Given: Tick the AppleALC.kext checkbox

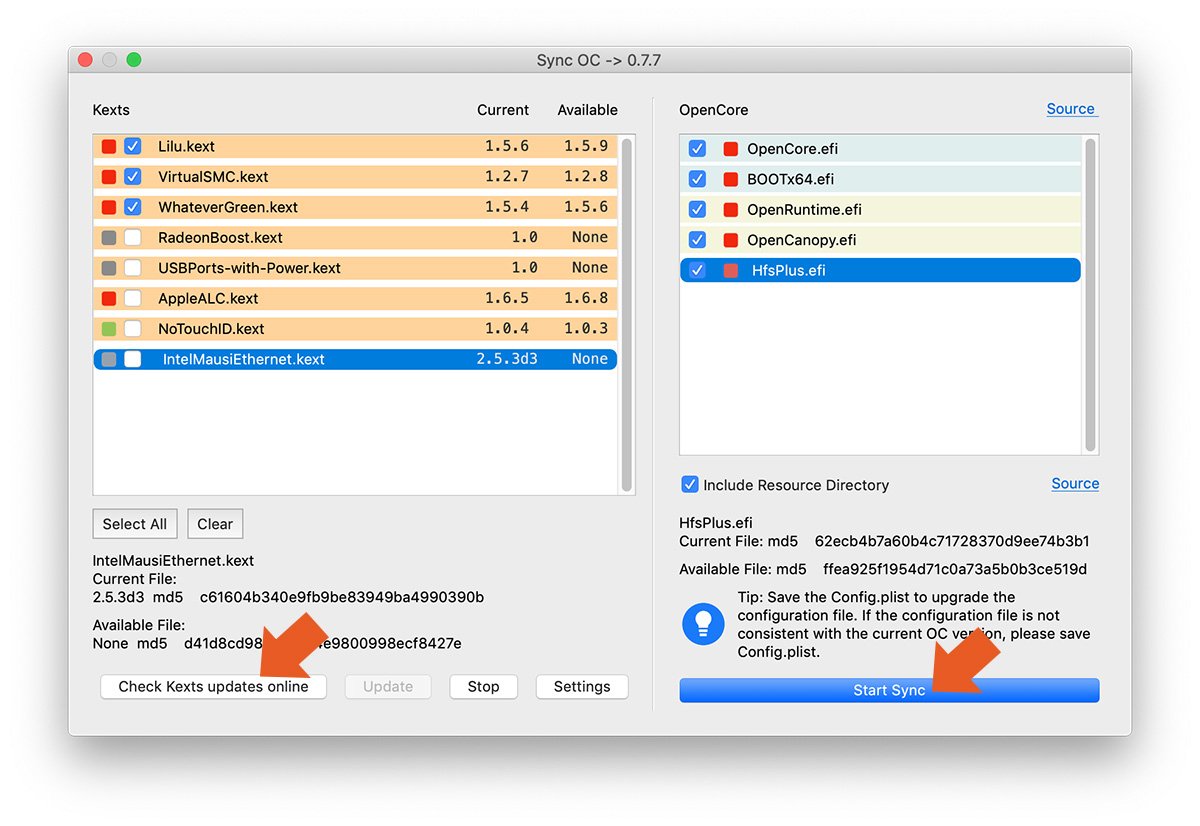Looking at the screenshot, I should tap(133, 298).
